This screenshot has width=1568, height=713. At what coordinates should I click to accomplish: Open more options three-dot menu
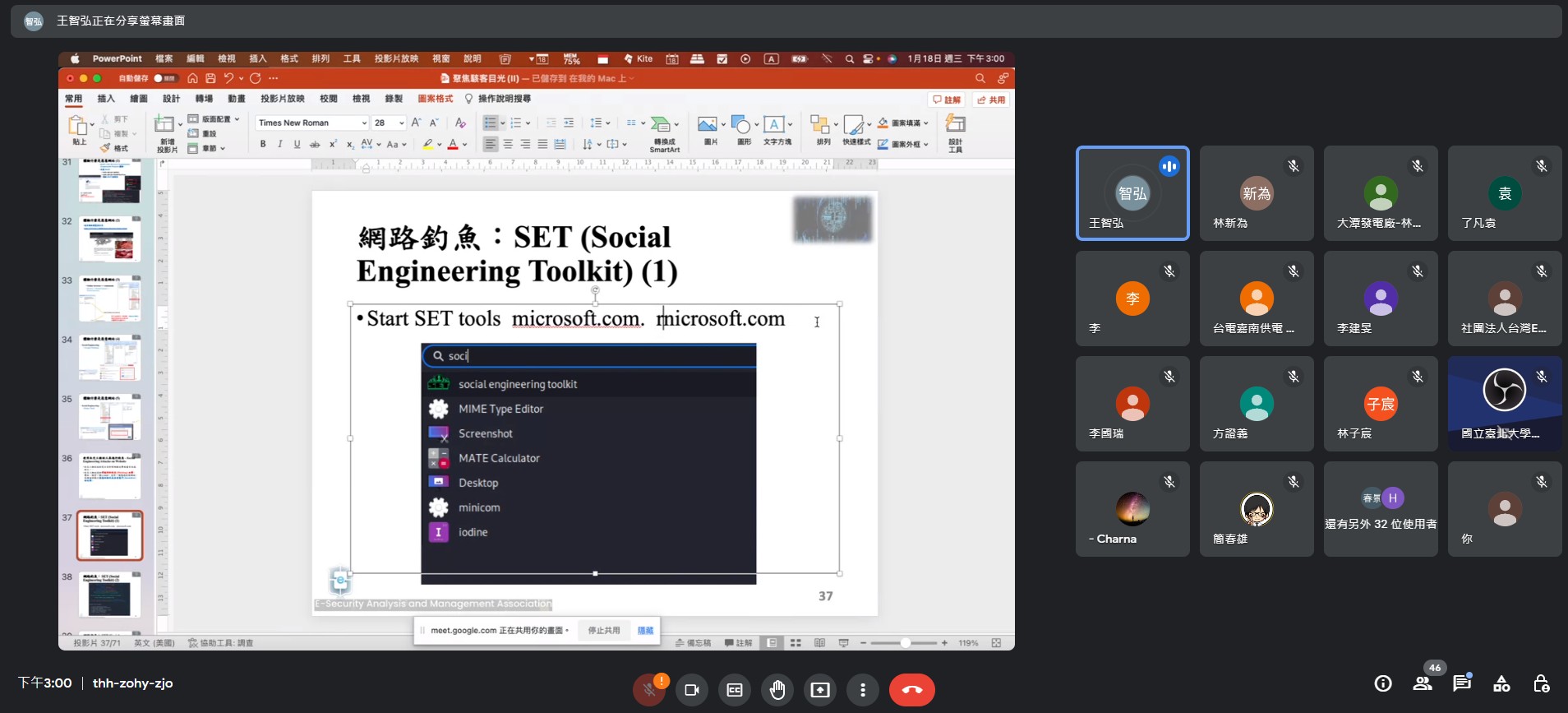[863, 689]
